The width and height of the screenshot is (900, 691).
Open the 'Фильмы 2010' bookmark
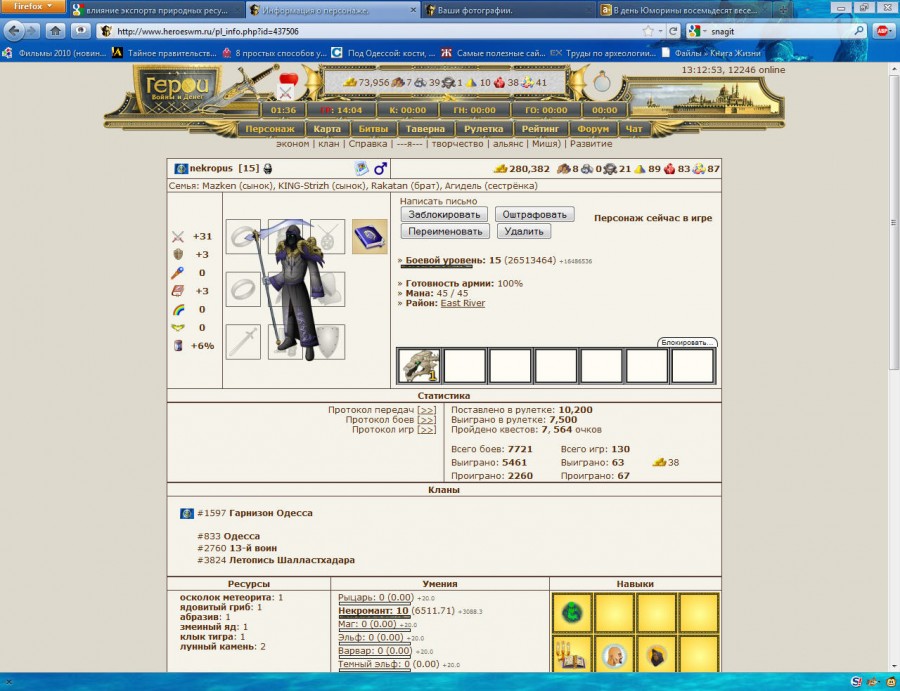pyautogui.click(x=55, y=53)
